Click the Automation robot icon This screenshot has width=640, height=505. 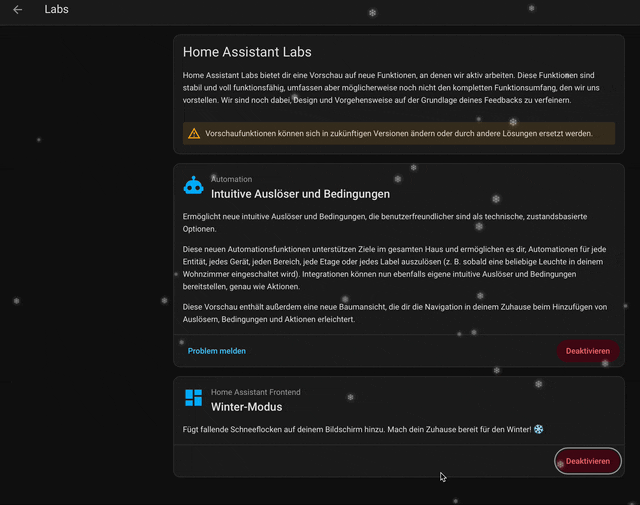coord(193,186)
